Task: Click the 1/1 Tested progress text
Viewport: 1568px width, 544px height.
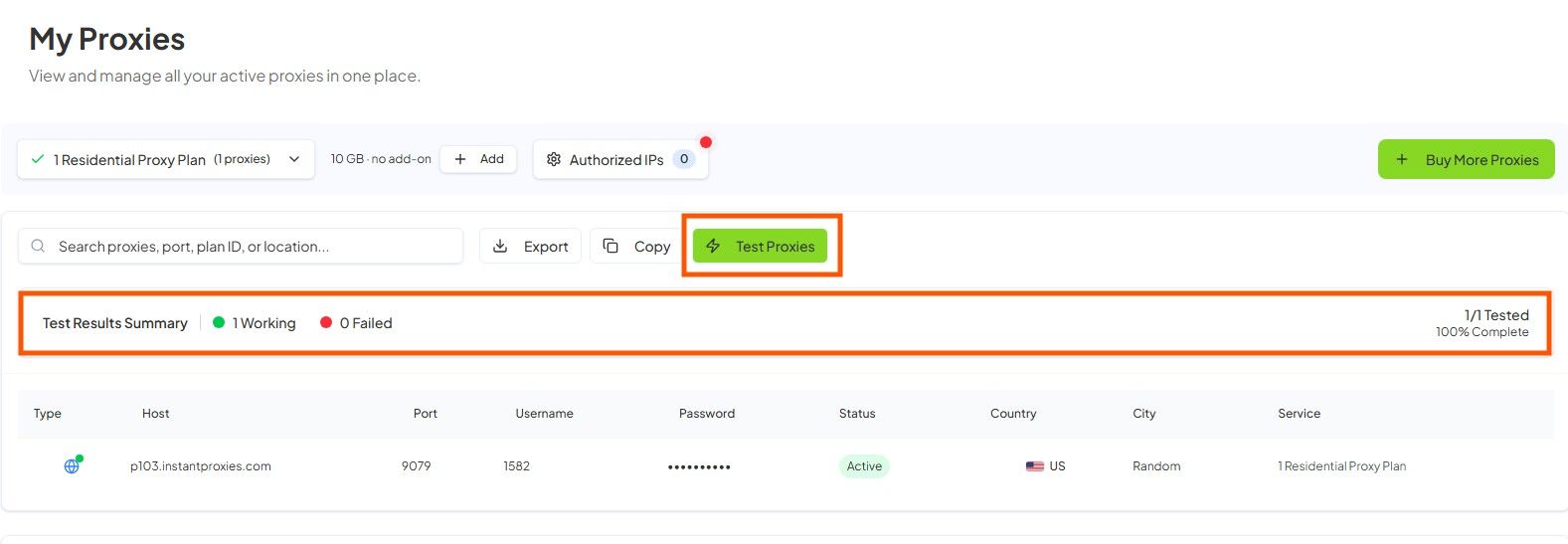Action: click(x=1496, y=314)
